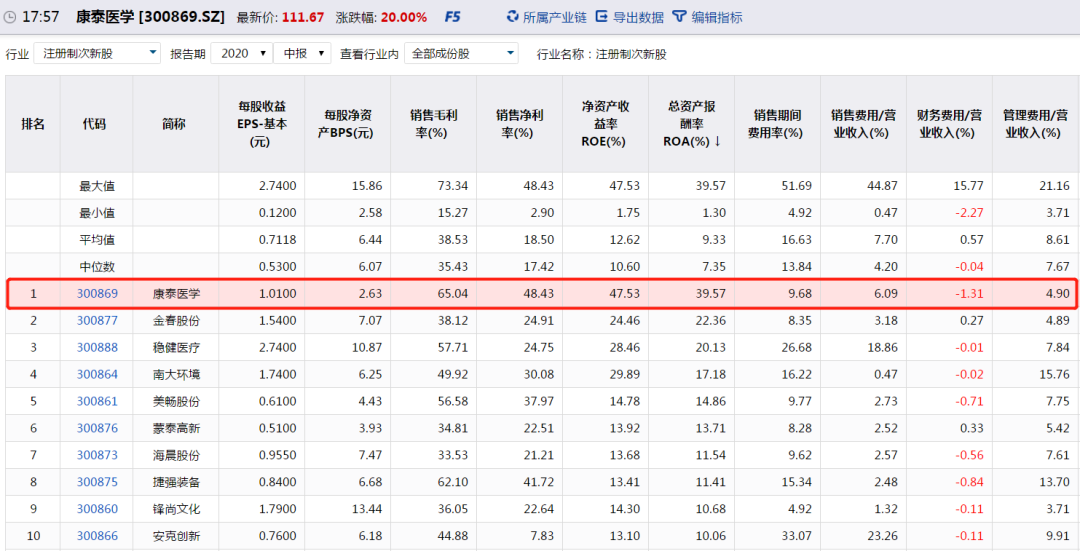Screen dimensions: 1080x551
Task: Expand the 全部成份股 dropdown
Action: pos(510,54)
